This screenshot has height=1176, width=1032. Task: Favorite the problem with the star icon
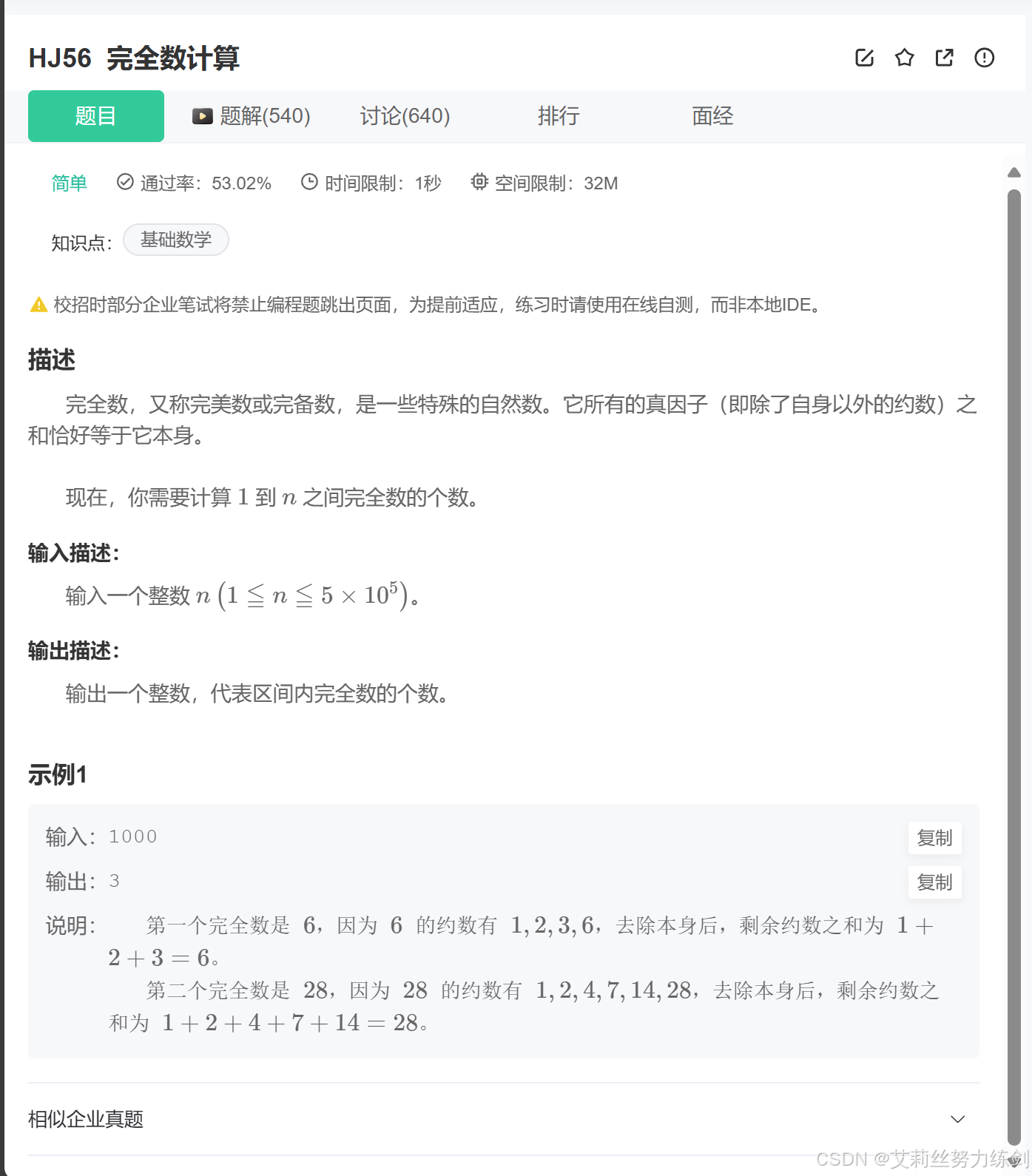click(904, 58)
